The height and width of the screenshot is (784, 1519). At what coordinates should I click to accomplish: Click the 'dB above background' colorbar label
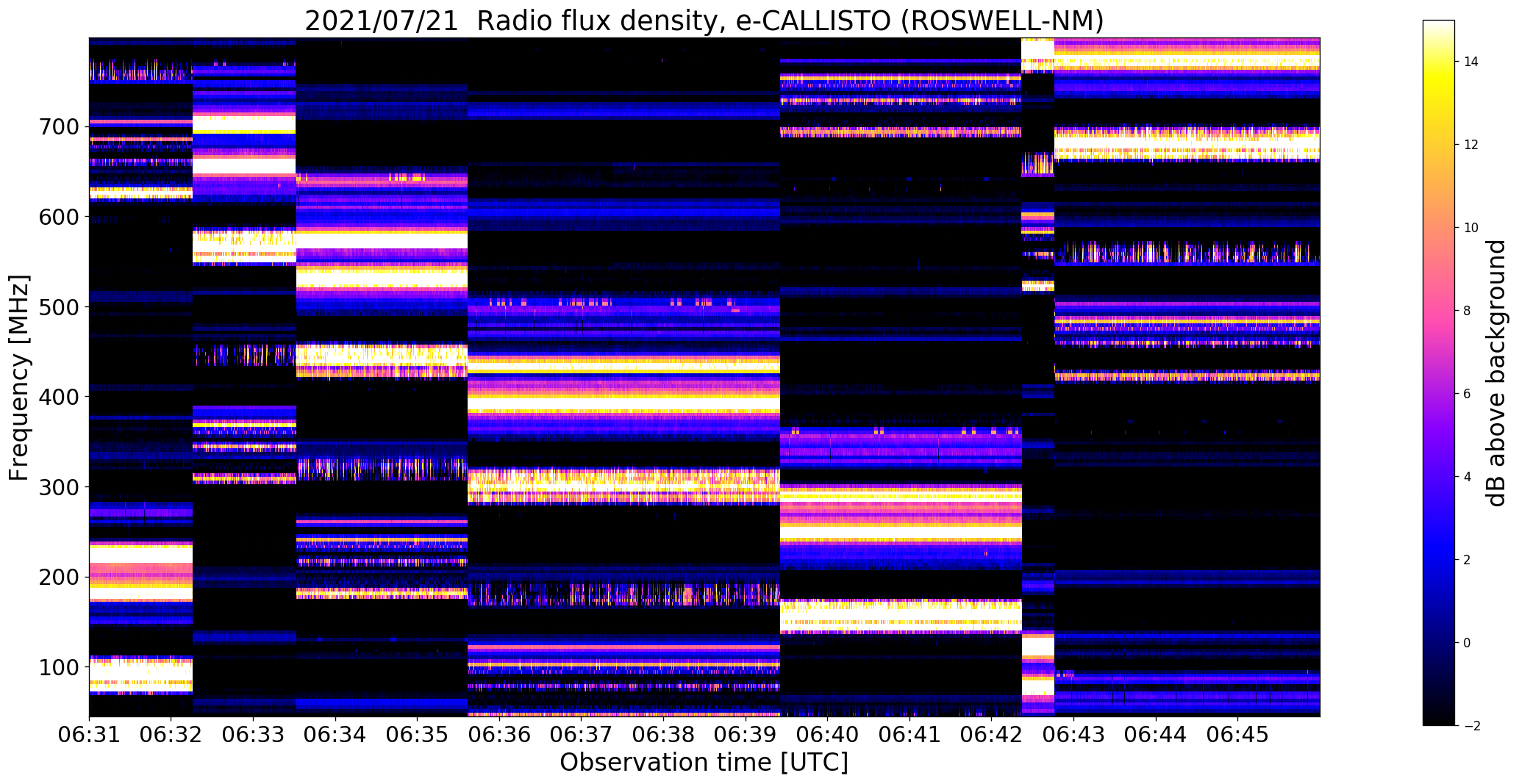pos(1496,373)
